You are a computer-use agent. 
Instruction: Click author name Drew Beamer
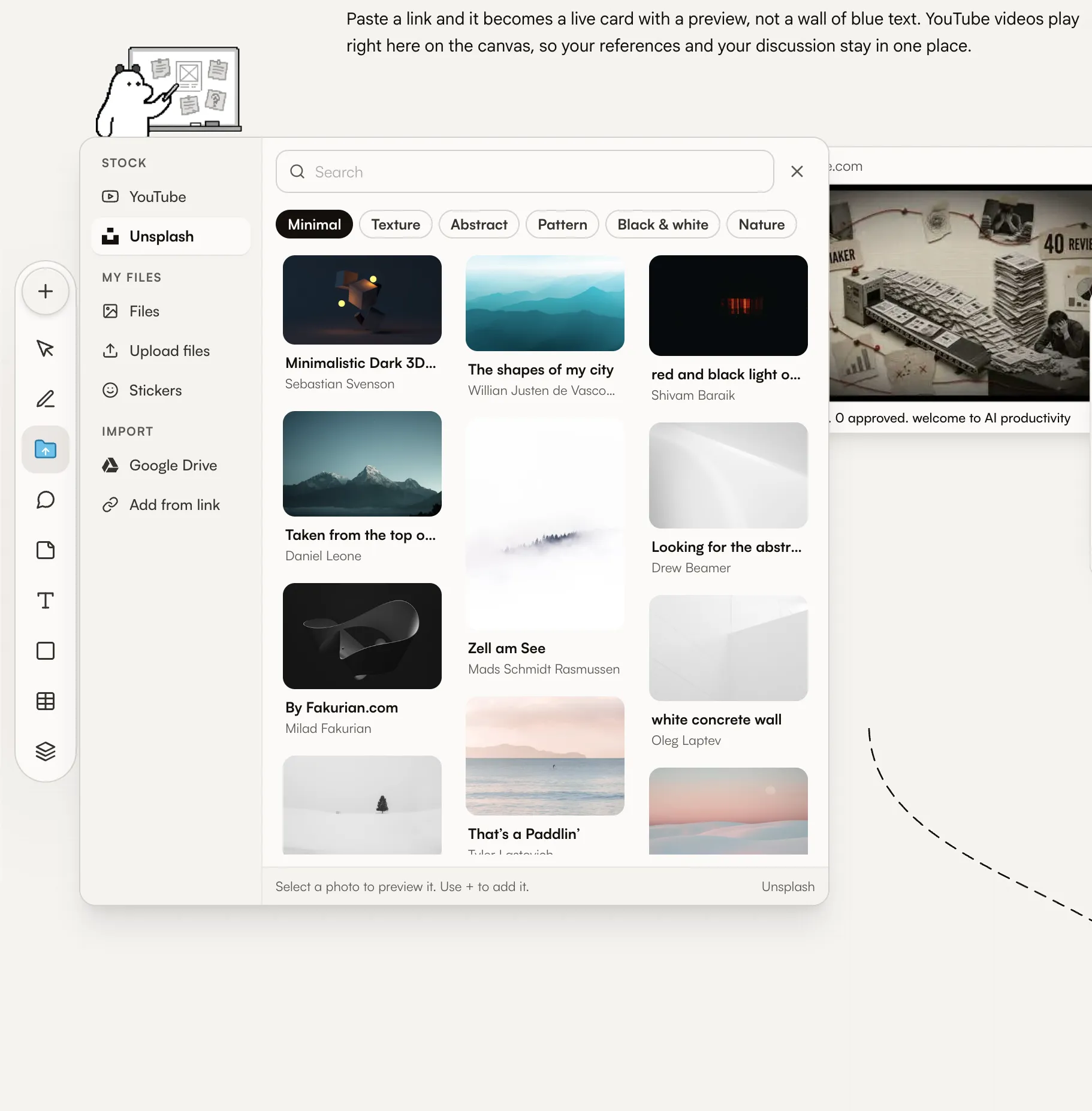click(691, 567)
